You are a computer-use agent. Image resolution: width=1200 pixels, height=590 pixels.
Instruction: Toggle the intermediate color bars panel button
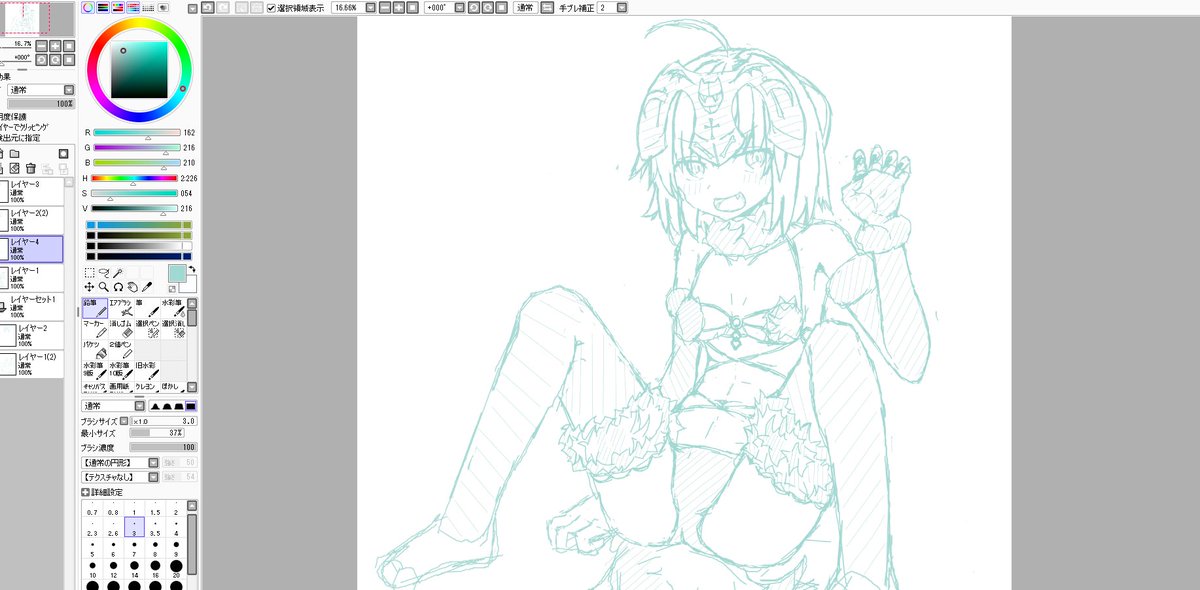point(133,7)
